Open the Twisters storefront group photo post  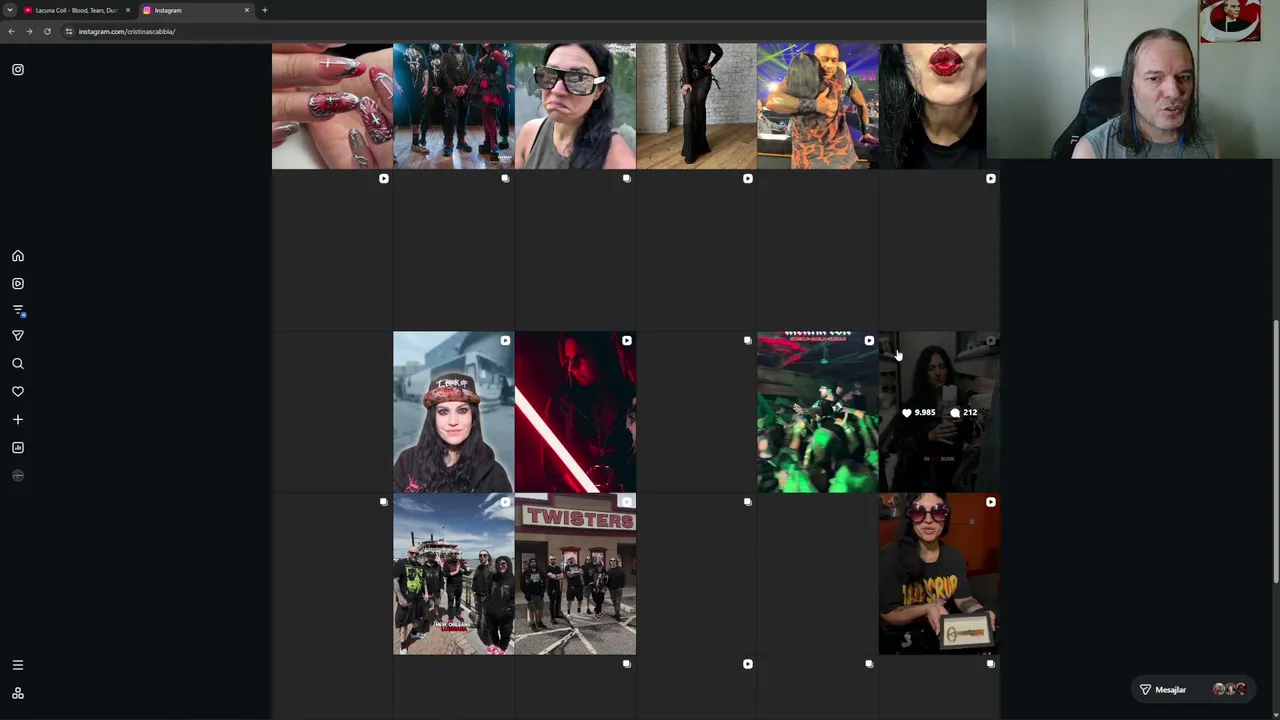(575, 574)
